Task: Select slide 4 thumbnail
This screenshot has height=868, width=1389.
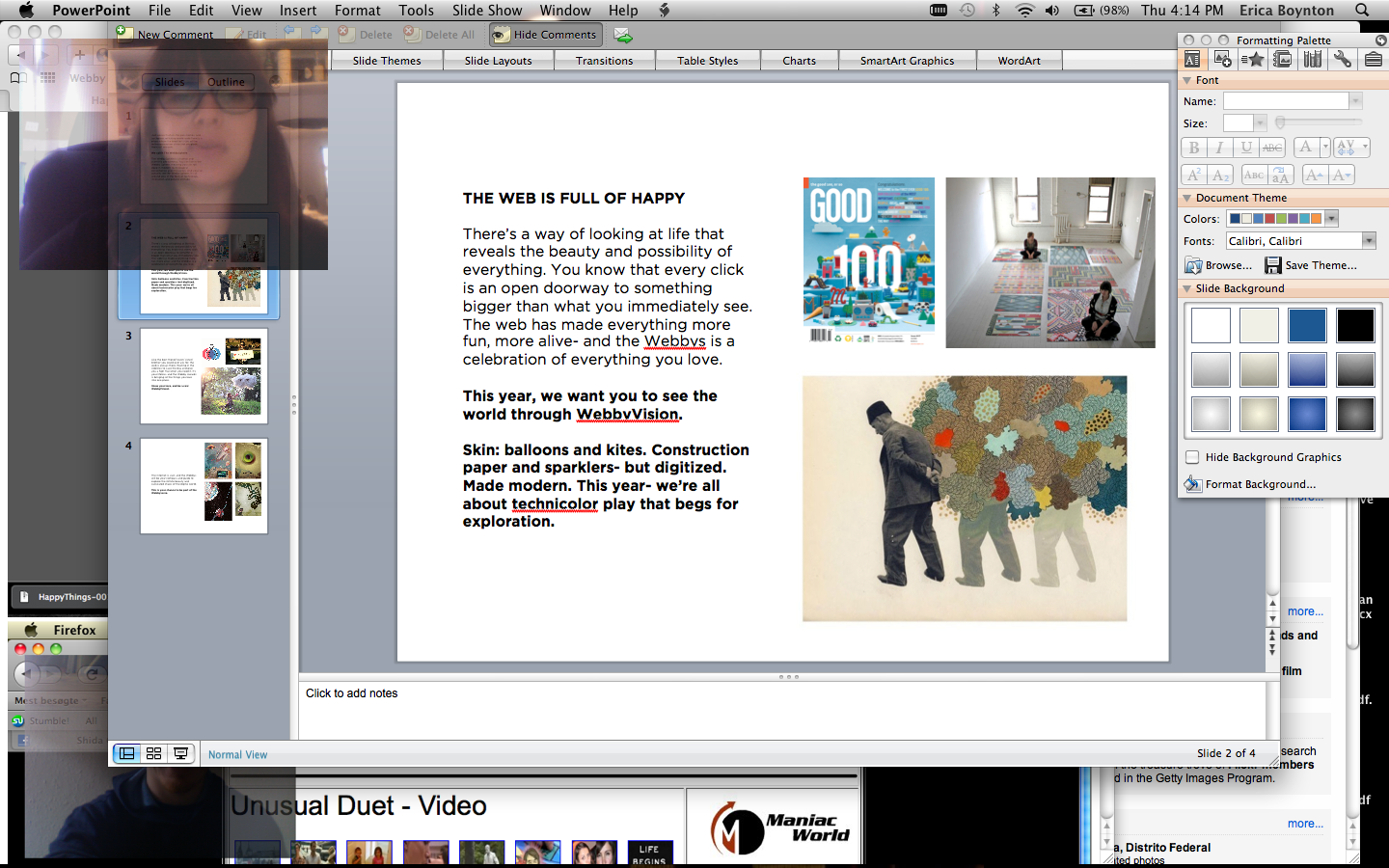Action: click(x=204, y=486)
